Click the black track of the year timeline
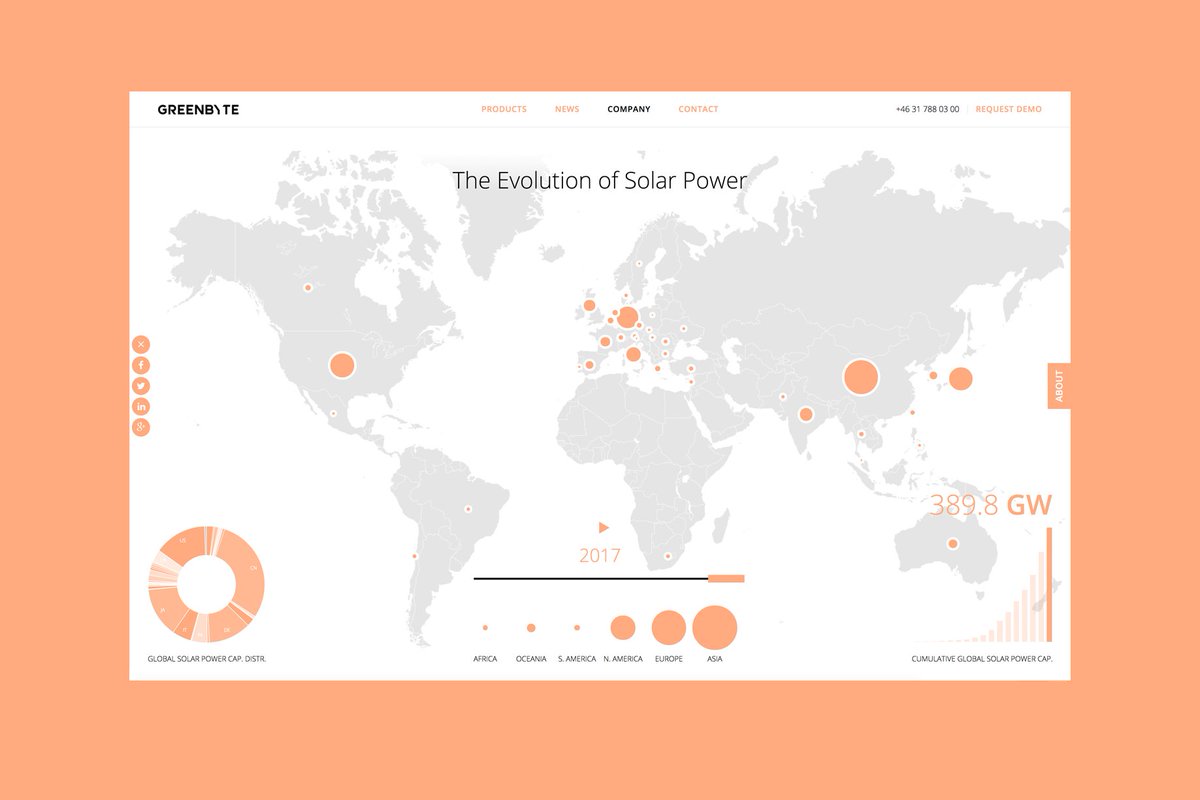 (x=591, y=578)
